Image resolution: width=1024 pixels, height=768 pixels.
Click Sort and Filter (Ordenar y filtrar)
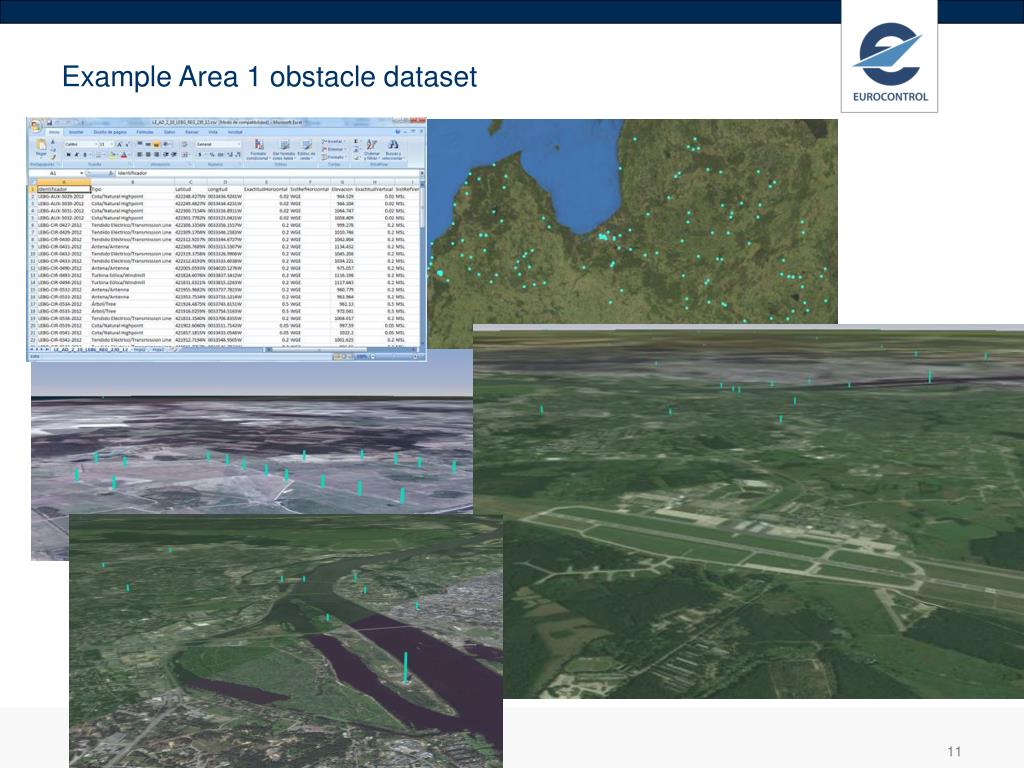click(x=372, y=148)
